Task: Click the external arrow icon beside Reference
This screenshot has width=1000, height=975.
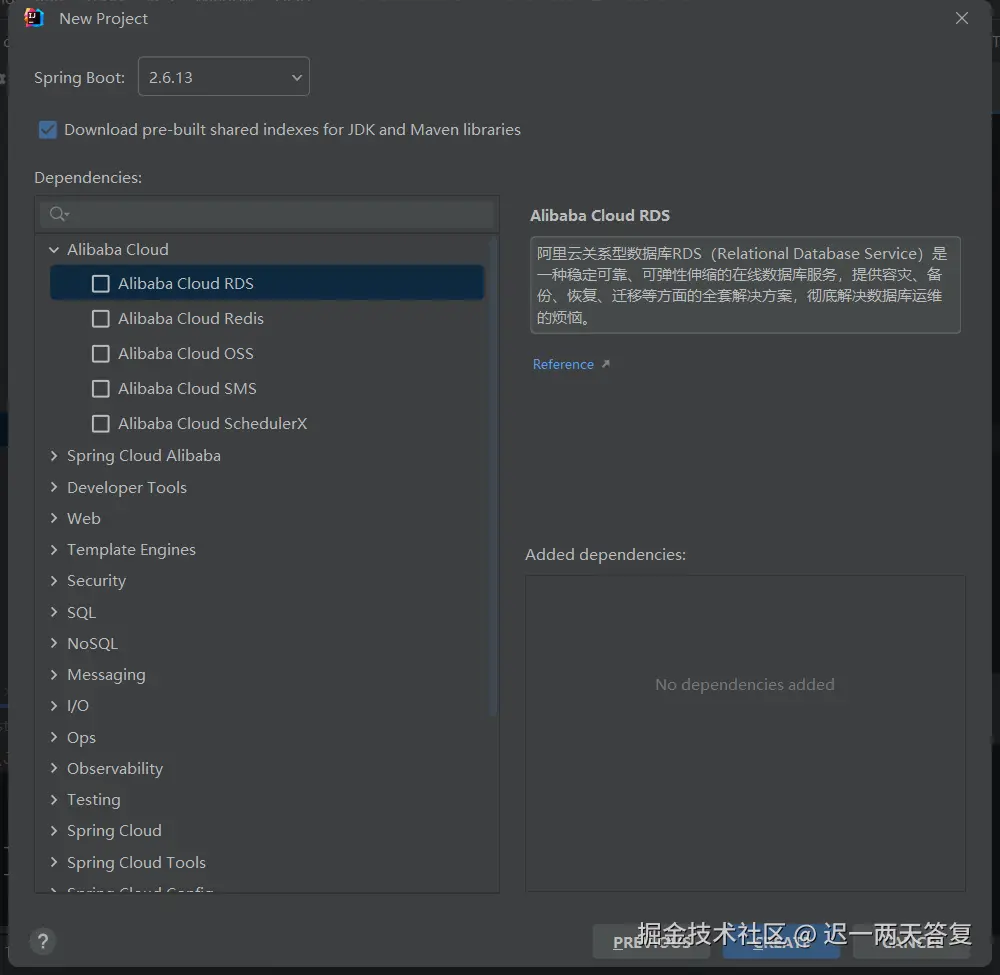Action: (606, 363)
